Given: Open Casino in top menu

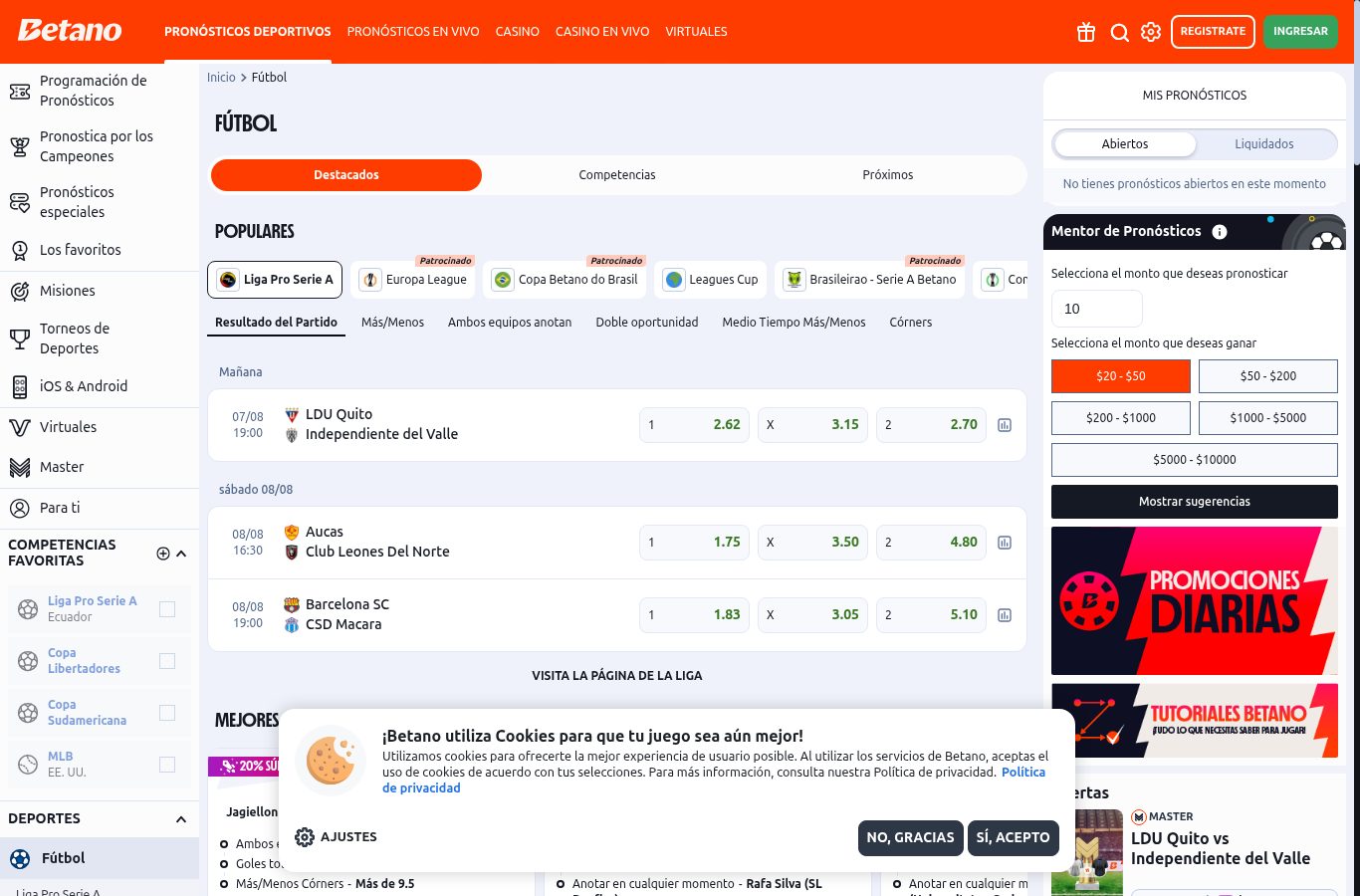Looking at the screenshot, I should 518,32.
